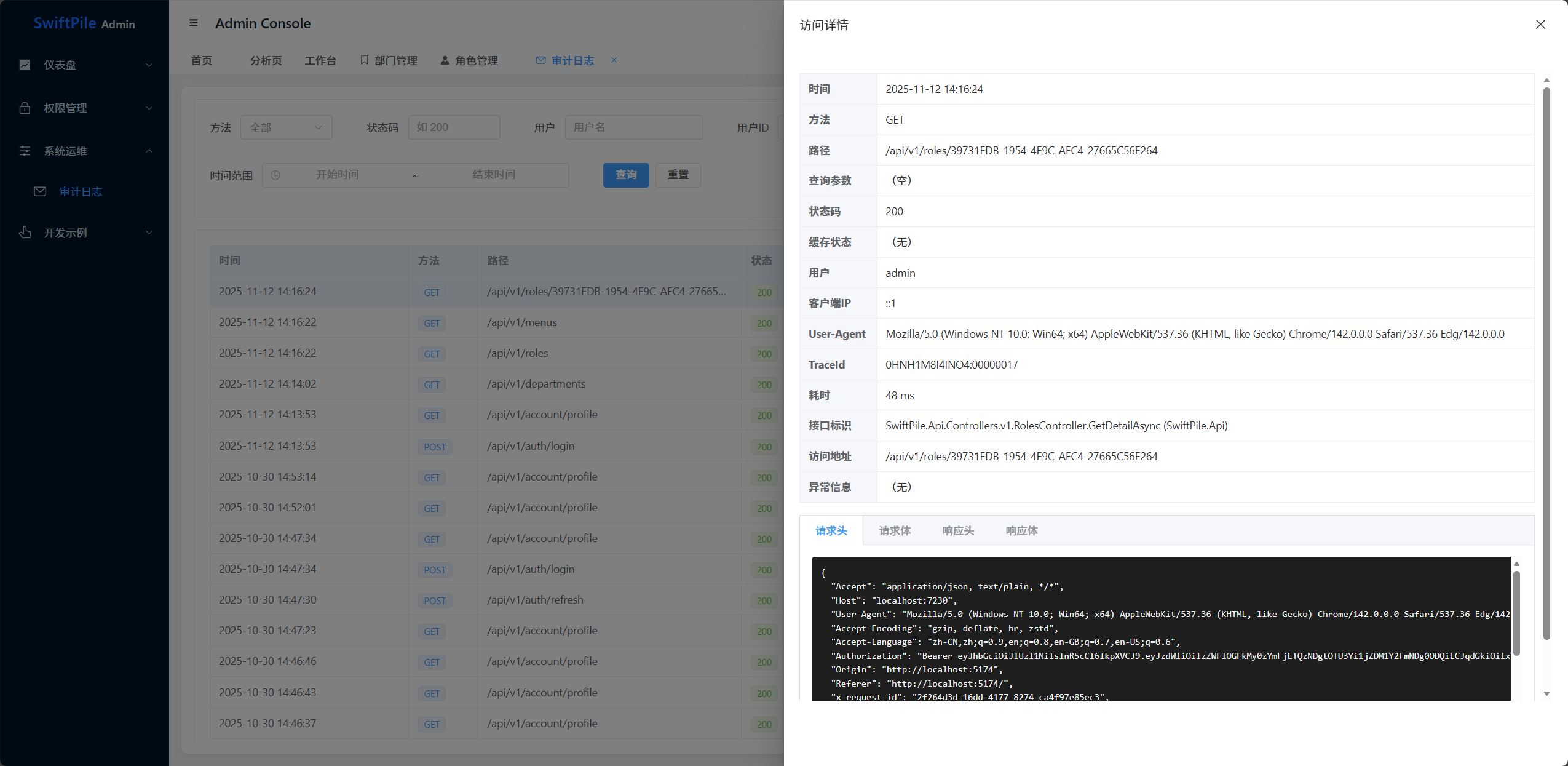Click the lock icon for 权限管理
This screenshot has height=766, width=1568.
[x=25, y=108]
